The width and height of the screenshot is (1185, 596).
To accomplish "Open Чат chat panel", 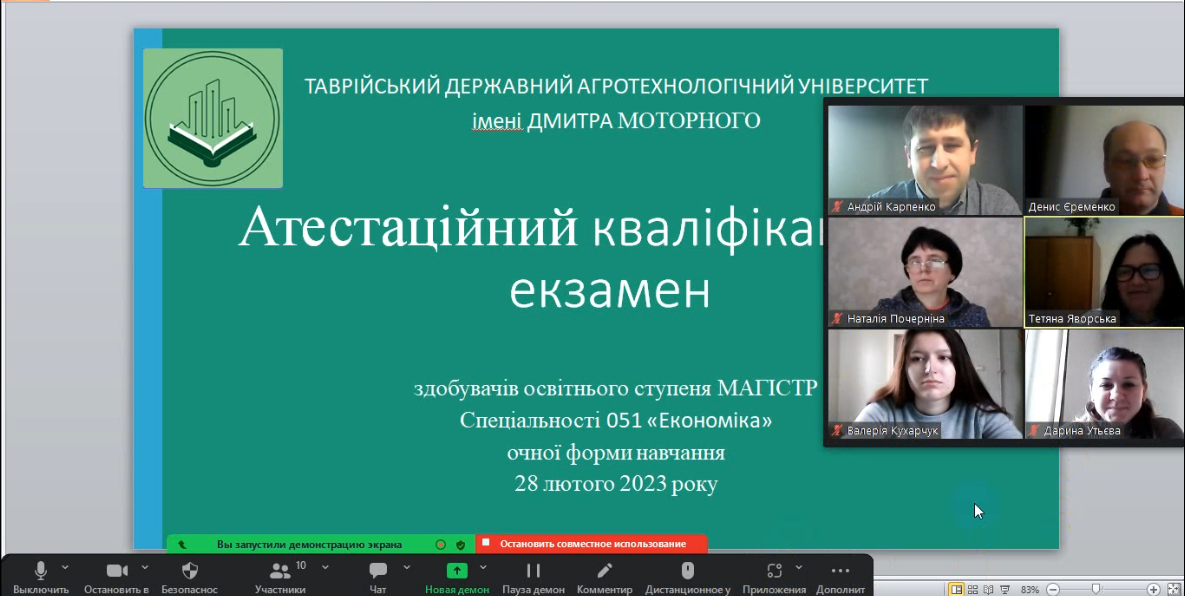I will click(378, 577).
